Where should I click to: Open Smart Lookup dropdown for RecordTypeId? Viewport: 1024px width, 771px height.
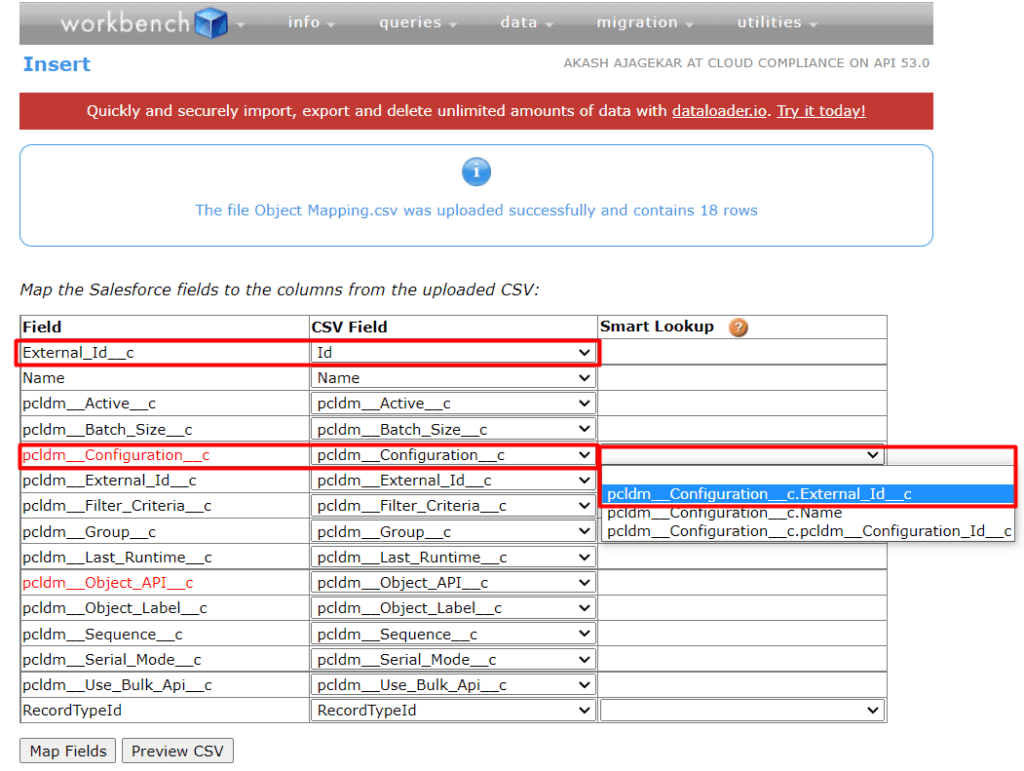pyautogui.click(x=742, y=710)
